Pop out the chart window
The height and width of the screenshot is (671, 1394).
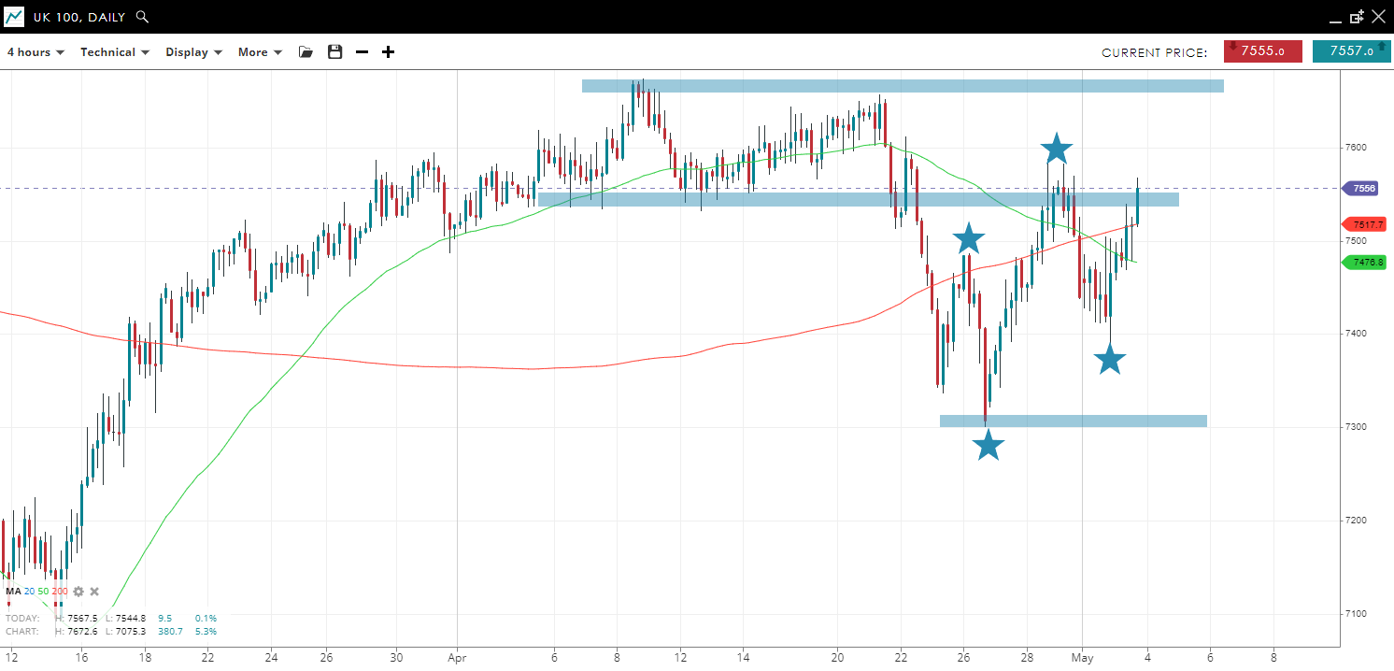[1357, 17]
